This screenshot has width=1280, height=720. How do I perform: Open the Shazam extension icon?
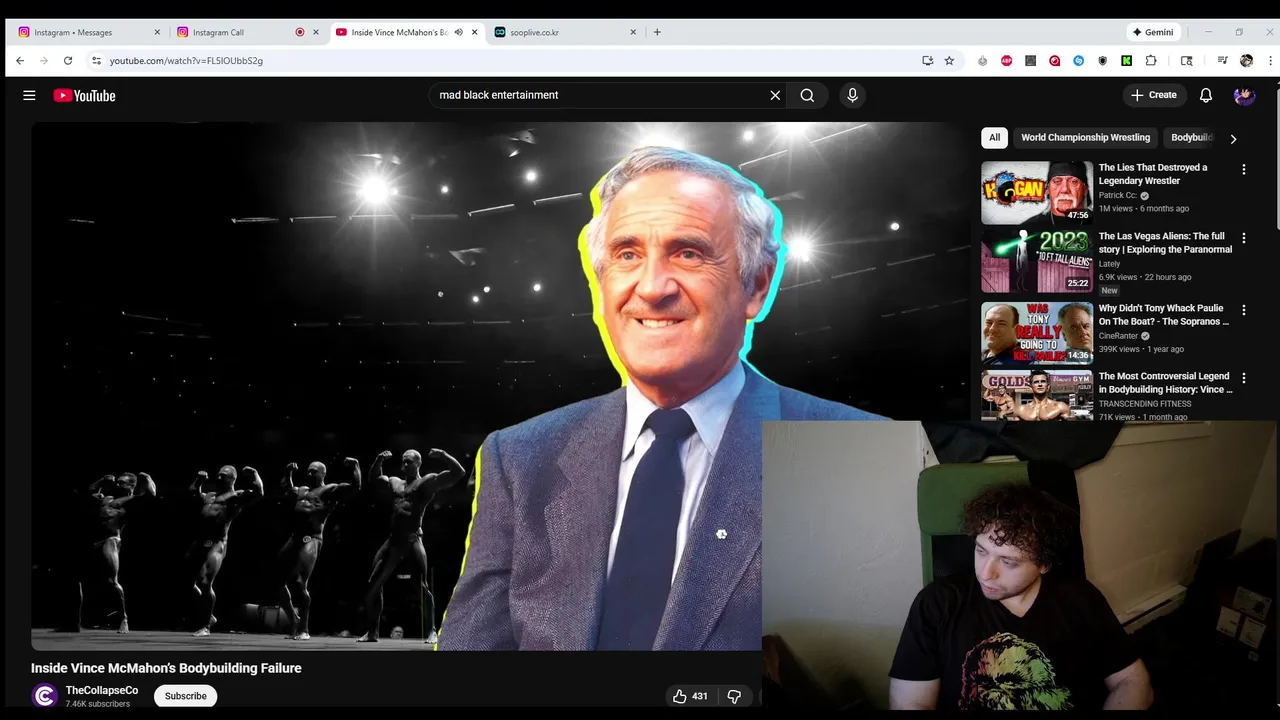[x=1078, y=60]
